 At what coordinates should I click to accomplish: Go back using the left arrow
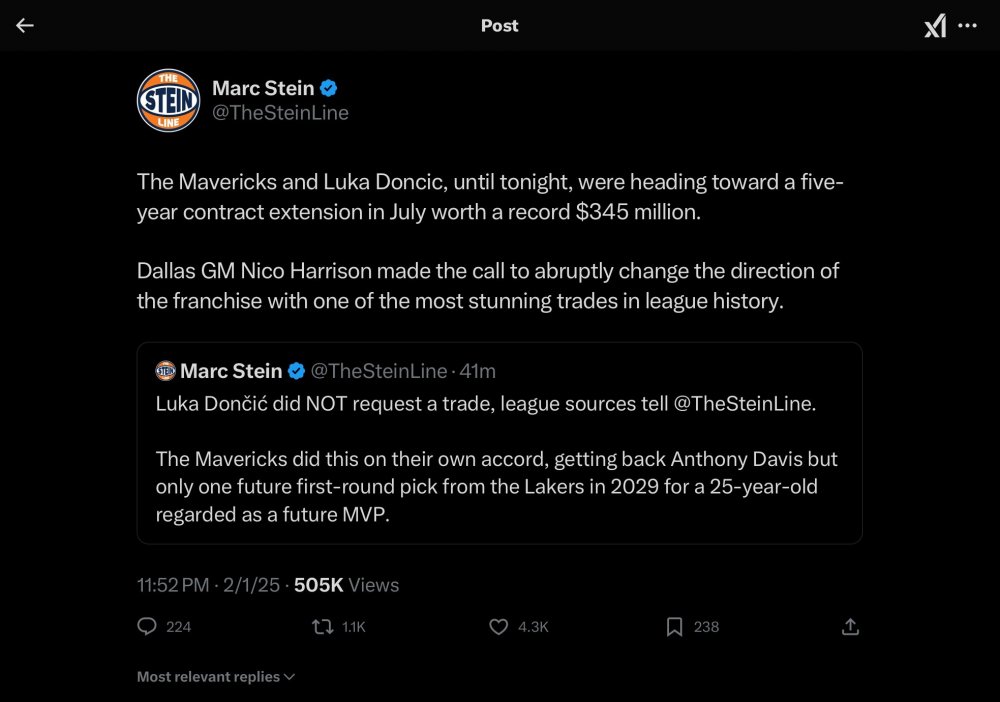(x=25, y=26)
